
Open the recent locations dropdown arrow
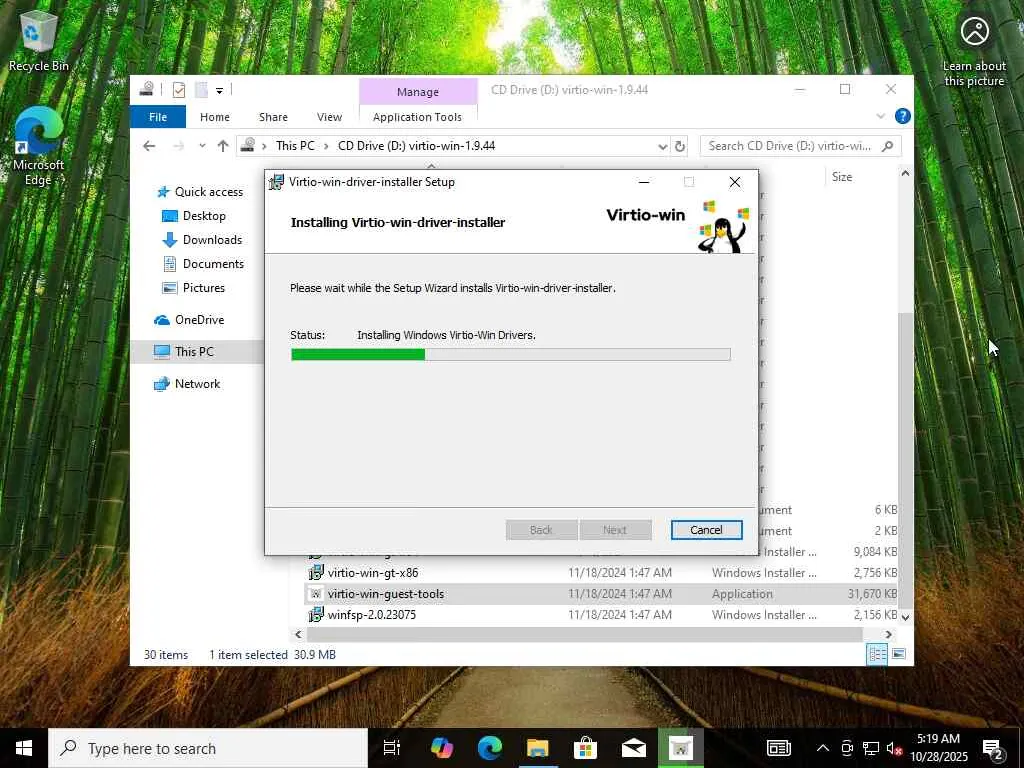(202, 146)
